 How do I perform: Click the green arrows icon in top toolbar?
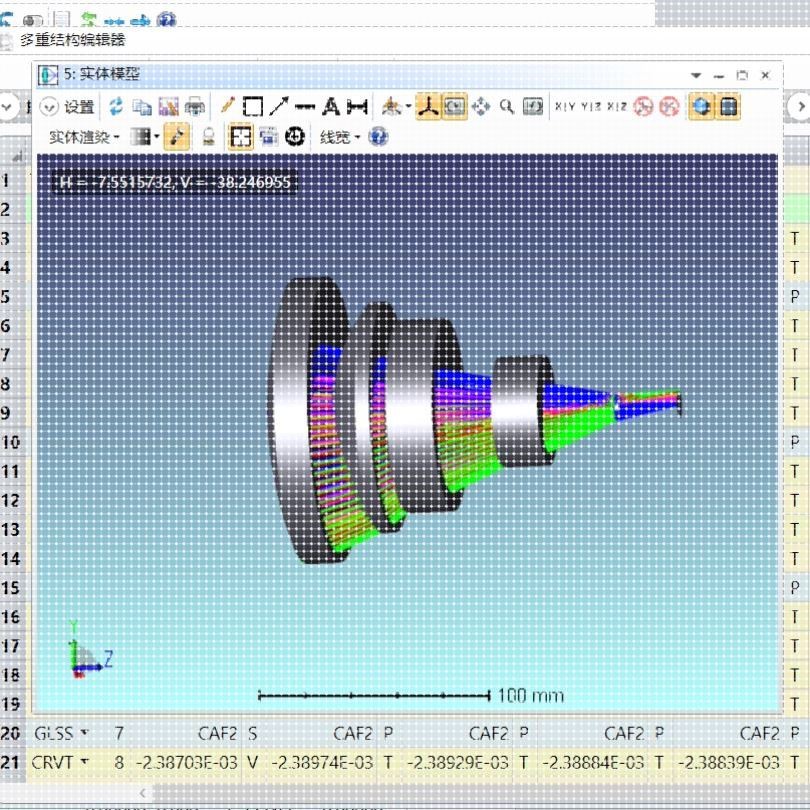(x=89, y=19)
